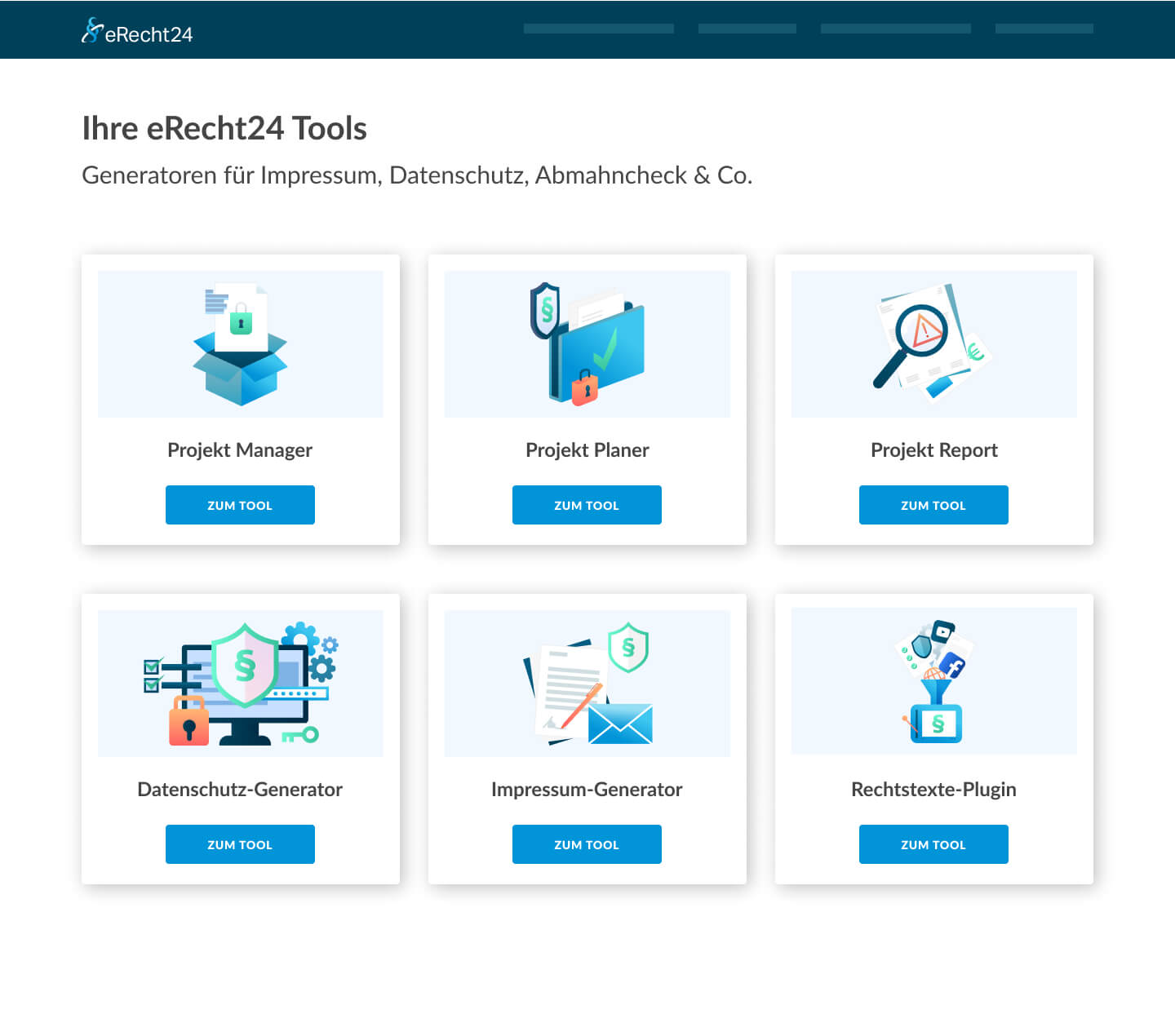The height and width of the screenshot is (1036, 1175).
Task: Click the Impressum-Generator document envelope illustration
Action: (x=587, y=684)
